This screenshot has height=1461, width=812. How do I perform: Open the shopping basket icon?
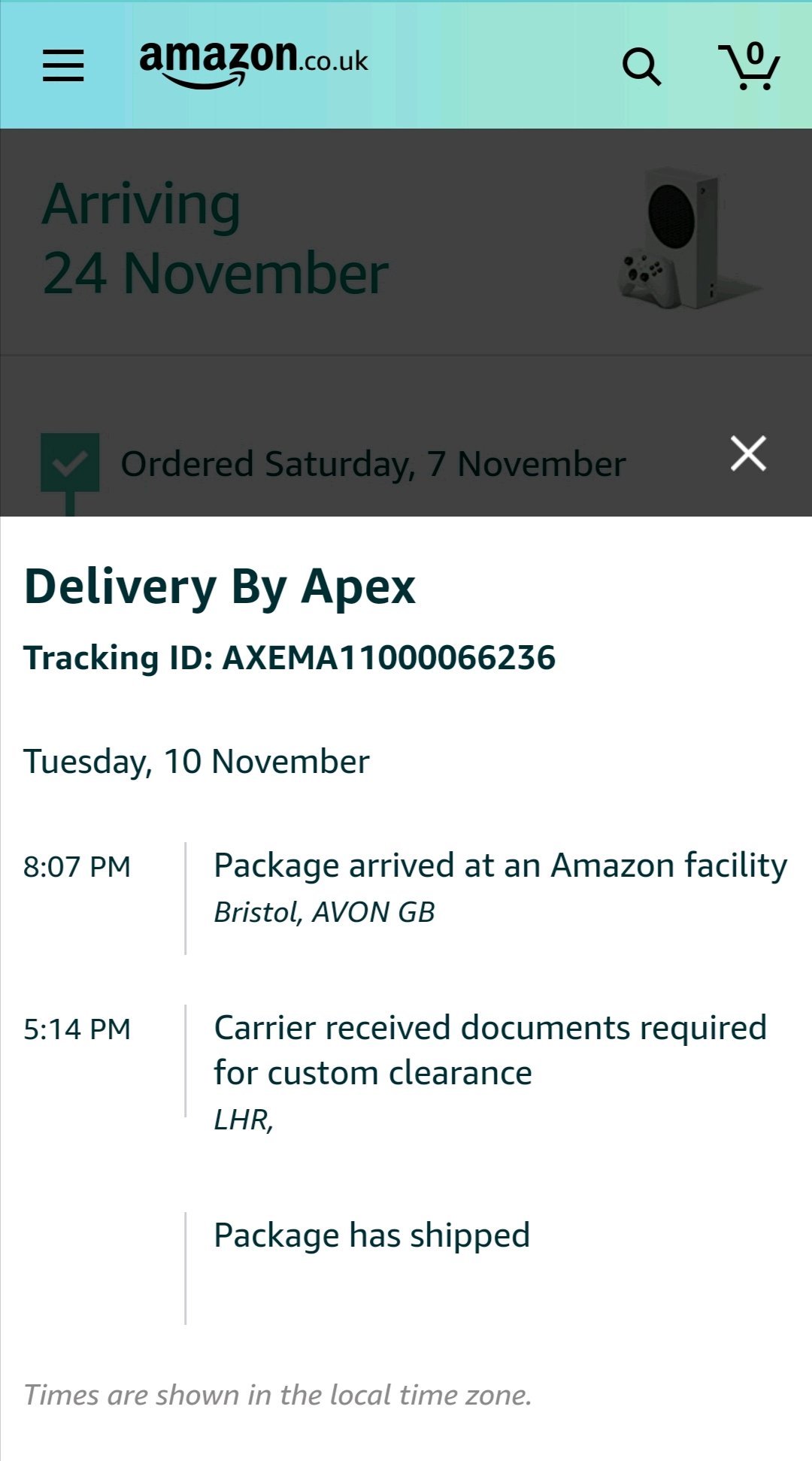[x=749, y=66]
